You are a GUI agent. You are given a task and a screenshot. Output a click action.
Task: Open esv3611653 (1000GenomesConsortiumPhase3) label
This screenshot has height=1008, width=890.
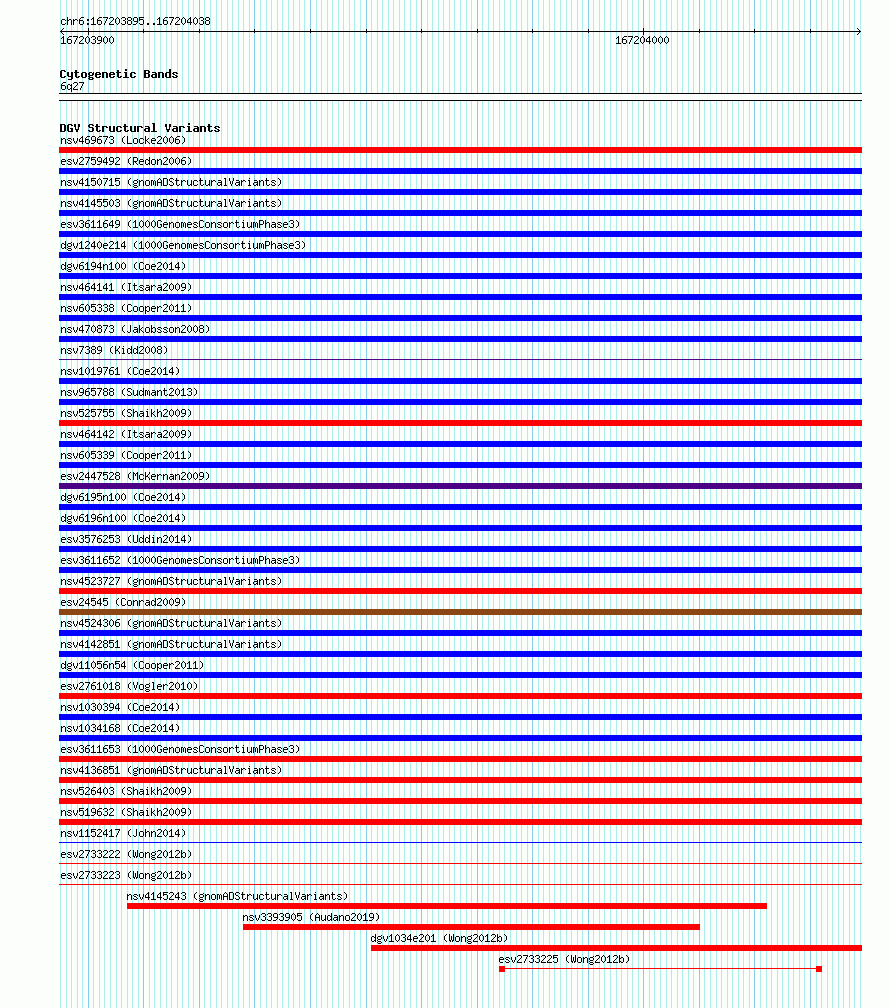click(180, 750)
